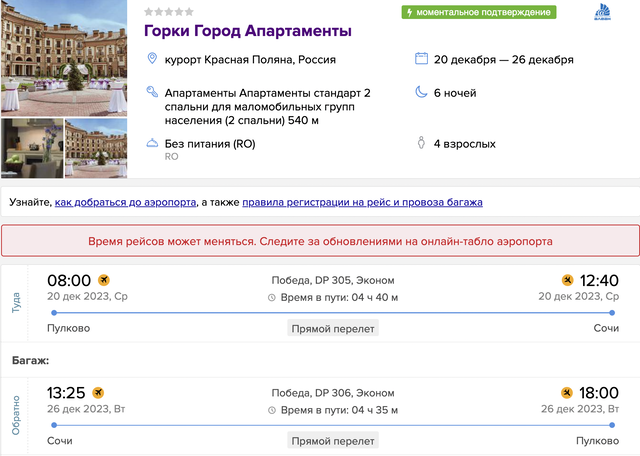
Task: Open the main hotel courtyard photo
Action: coord(64,58)
